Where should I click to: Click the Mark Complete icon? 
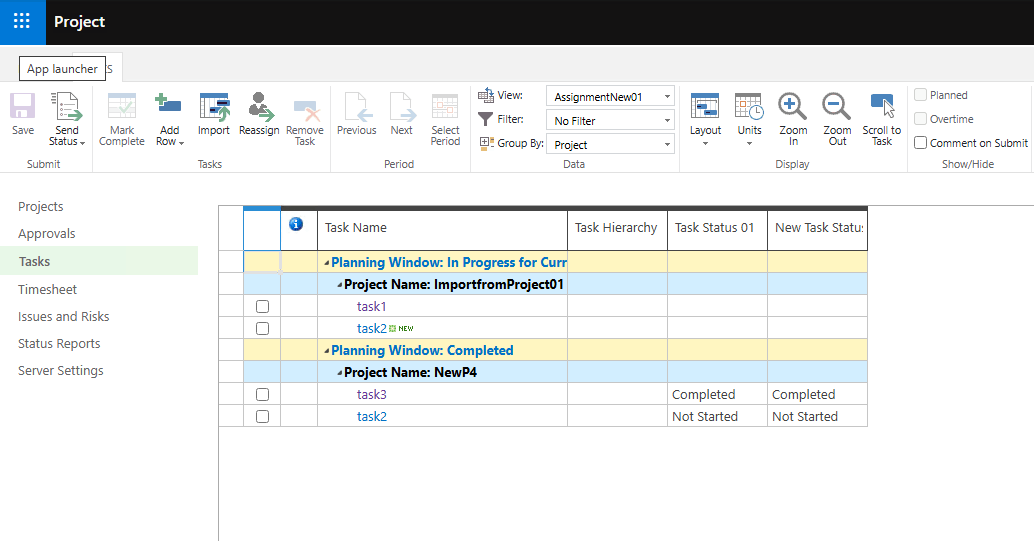122,106
